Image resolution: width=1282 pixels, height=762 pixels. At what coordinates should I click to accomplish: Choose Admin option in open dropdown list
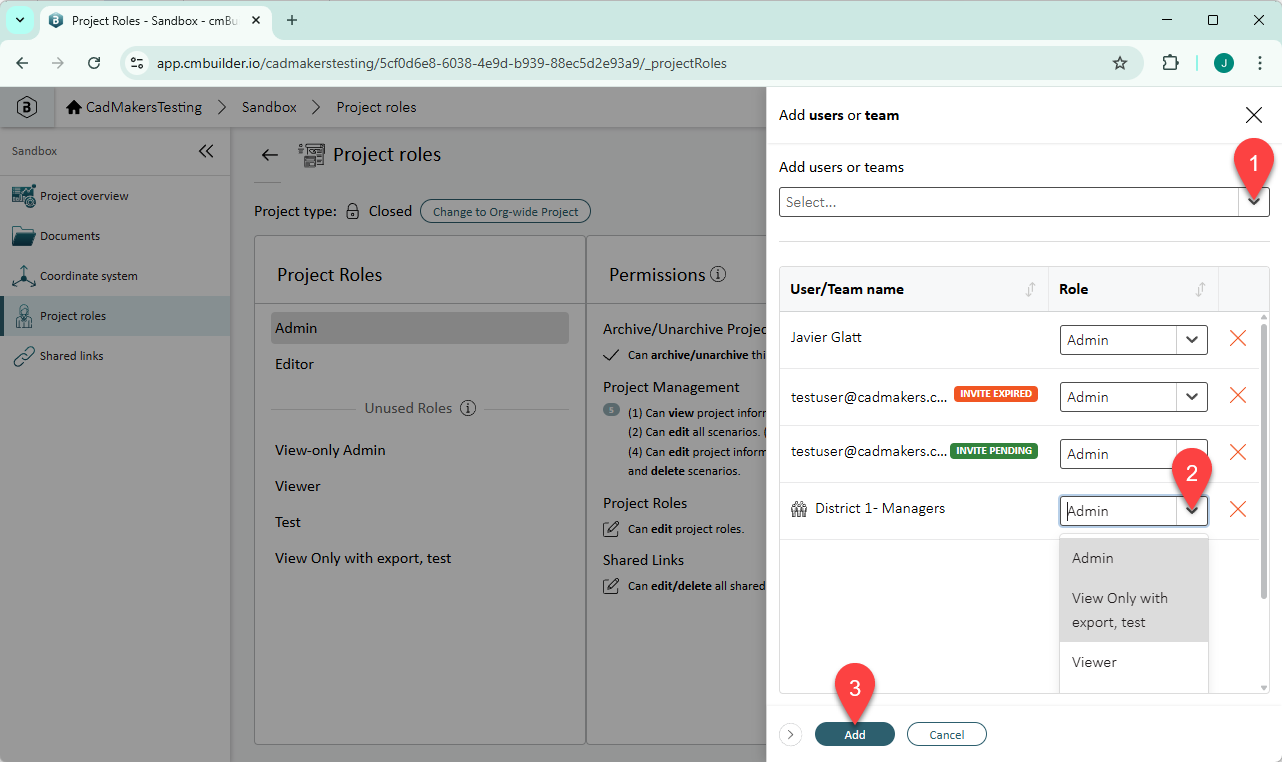1134,558
